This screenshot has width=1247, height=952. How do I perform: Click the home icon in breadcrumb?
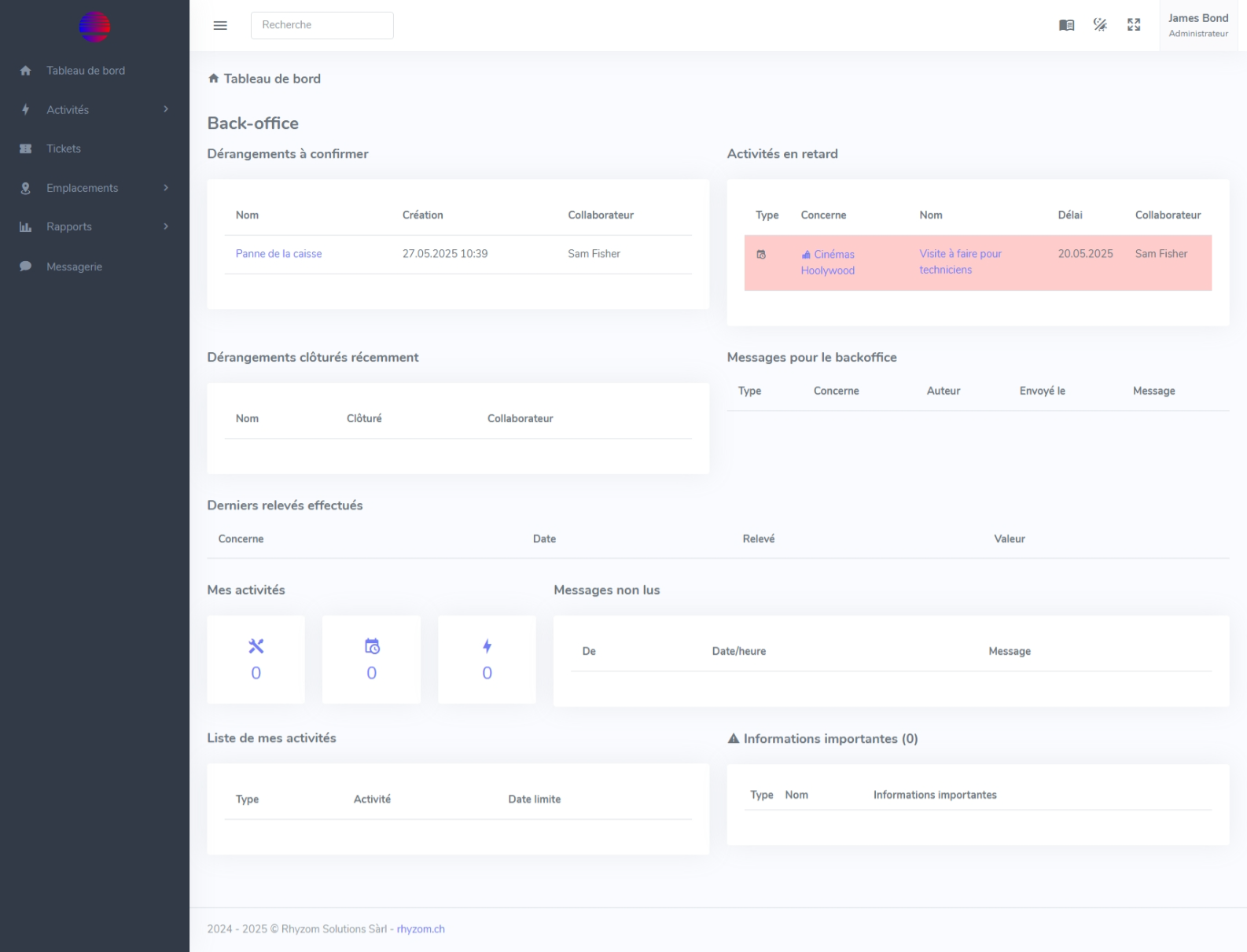(213, 79)
